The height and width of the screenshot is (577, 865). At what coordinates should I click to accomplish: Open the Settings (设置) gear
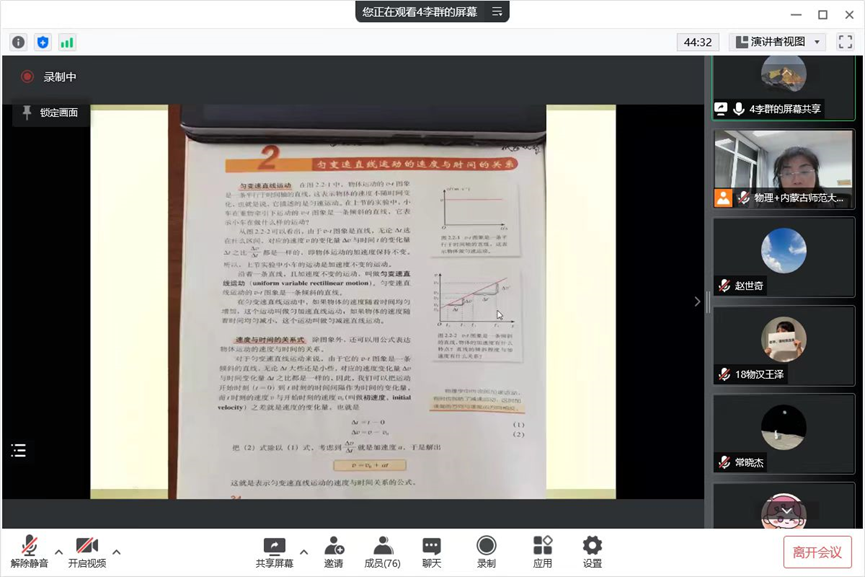tap(592, 551)
